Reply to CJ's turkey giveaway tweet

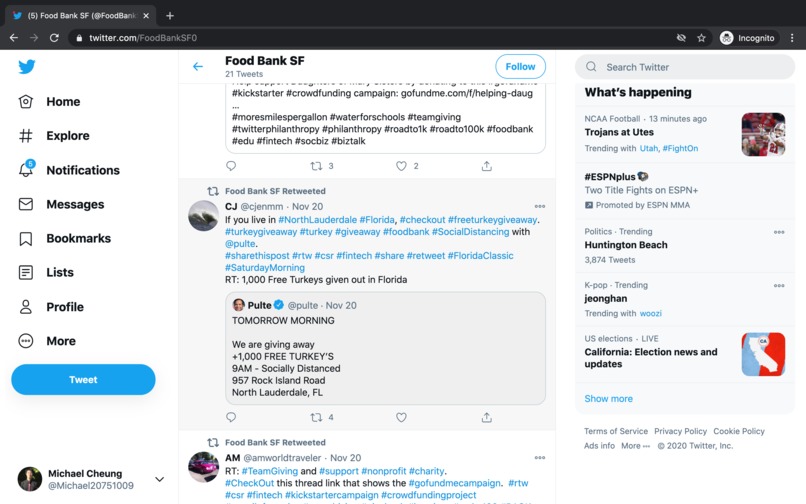[x=231, y=417]
